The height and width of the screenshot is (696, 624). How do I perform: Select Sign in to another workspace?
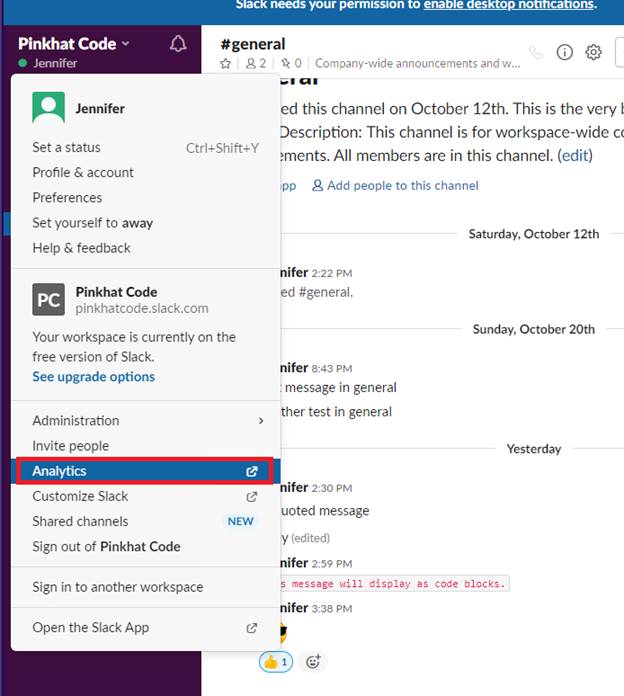tap(146, 587)
